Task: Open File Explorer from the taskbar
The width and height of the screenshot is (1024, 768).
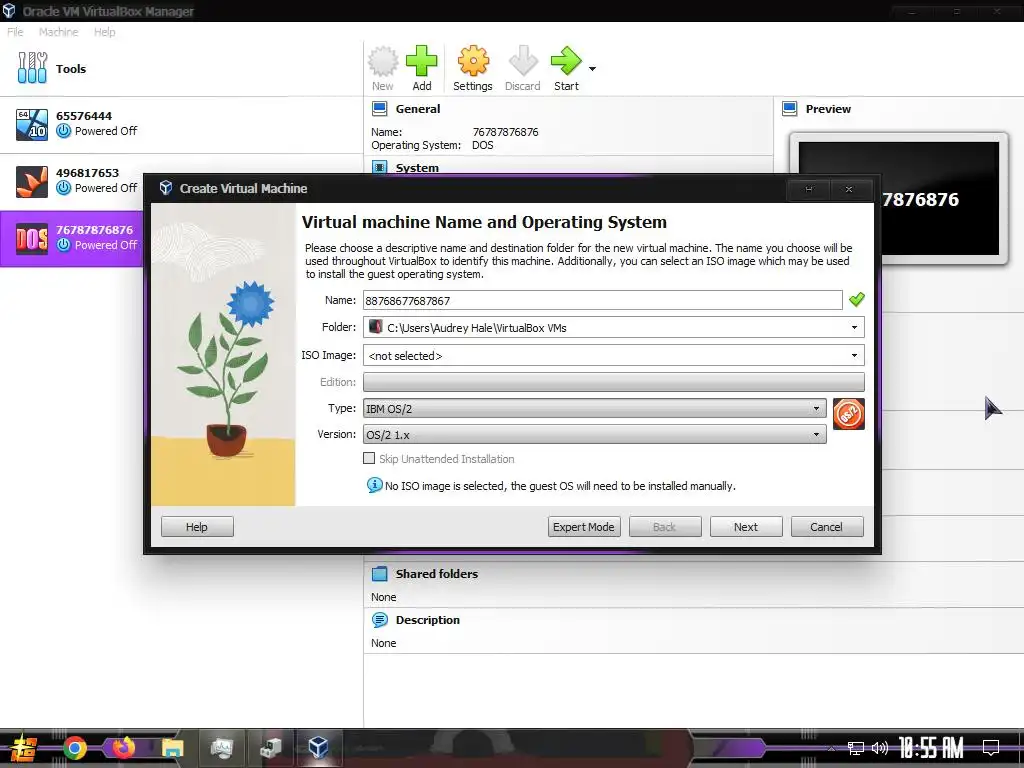Action: (x=172, y=748)
